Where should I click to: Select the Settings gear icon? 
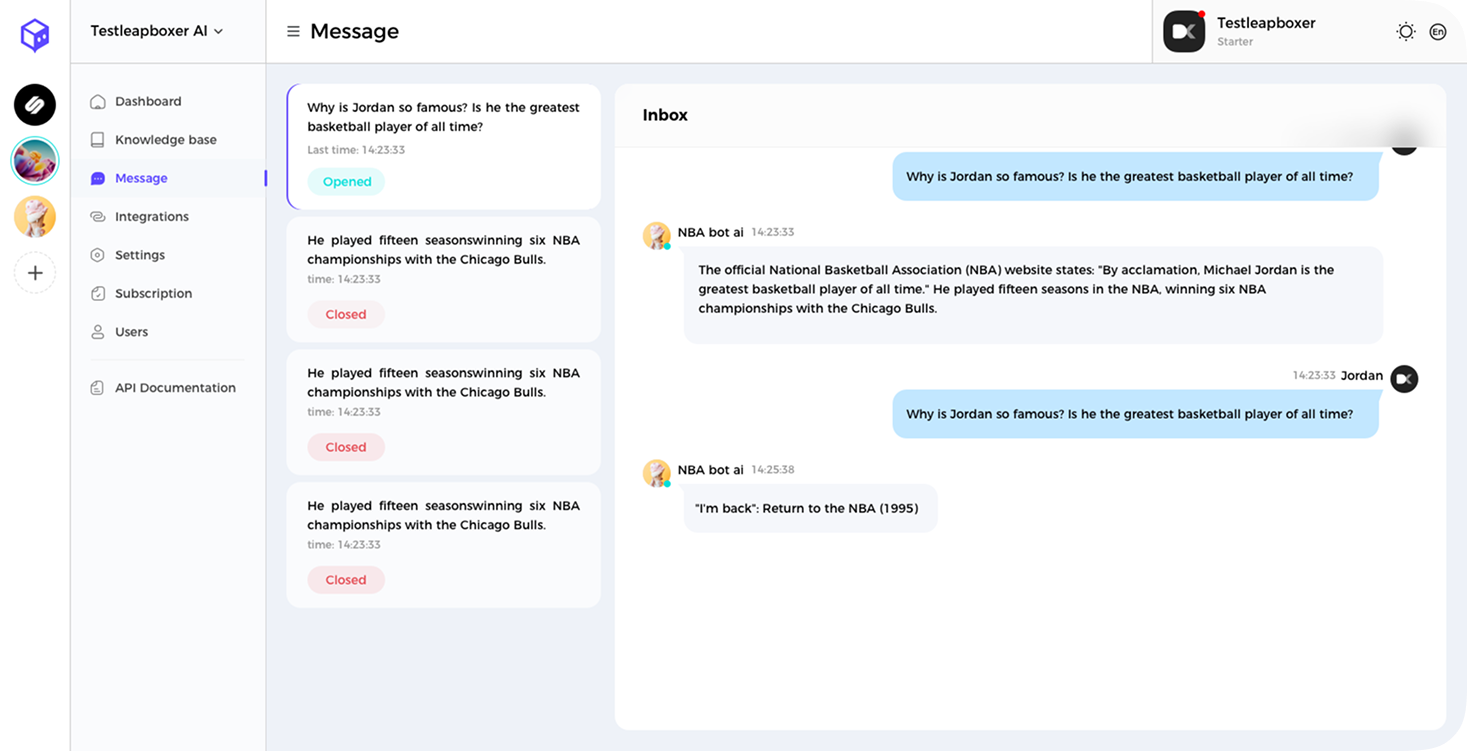tap(96, 254)
